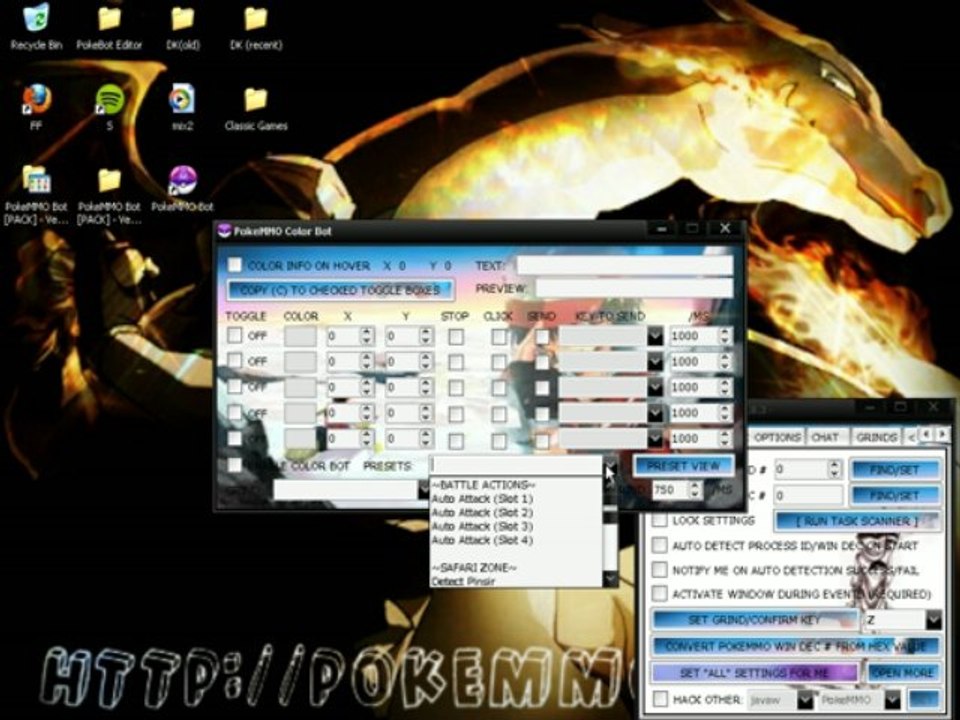Select the PokeMMO Bot [PACK] icon with the spreadsheet overlay
Image resolution: width=960 pixels, height=720 pixels.
click(x=37, y=180)
